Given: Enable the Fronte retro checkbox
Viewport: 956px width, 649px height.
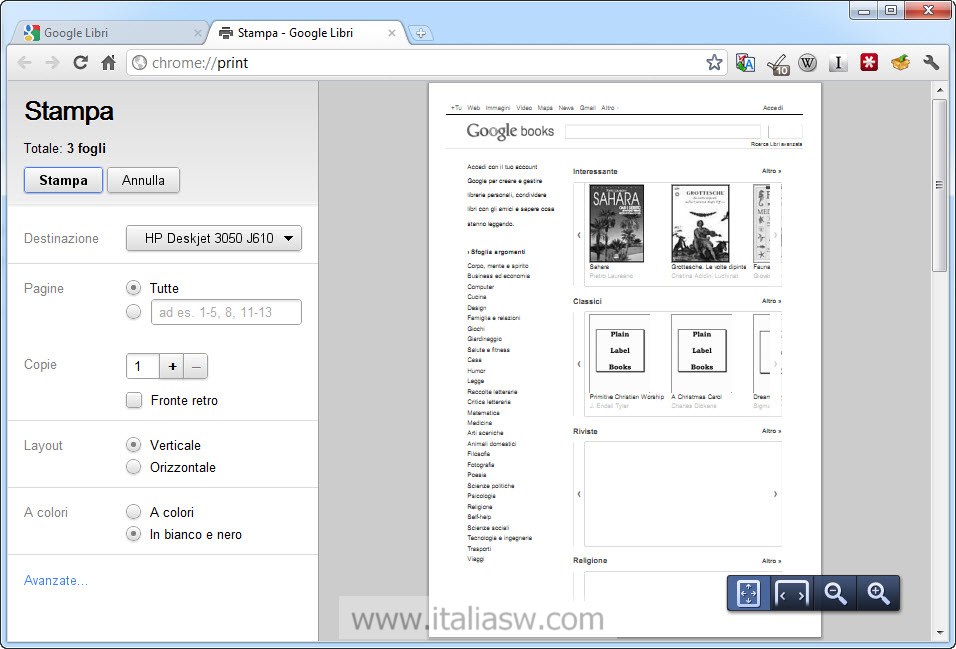Looking at the screenshot, I should (134, 401).
